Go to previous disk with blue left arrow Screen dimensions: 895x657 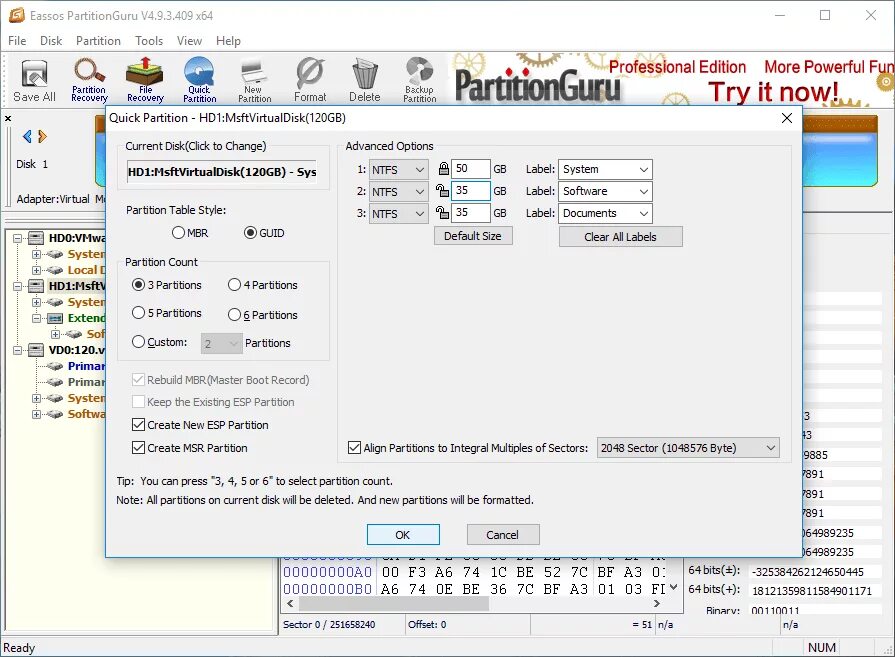coord(27,136)
